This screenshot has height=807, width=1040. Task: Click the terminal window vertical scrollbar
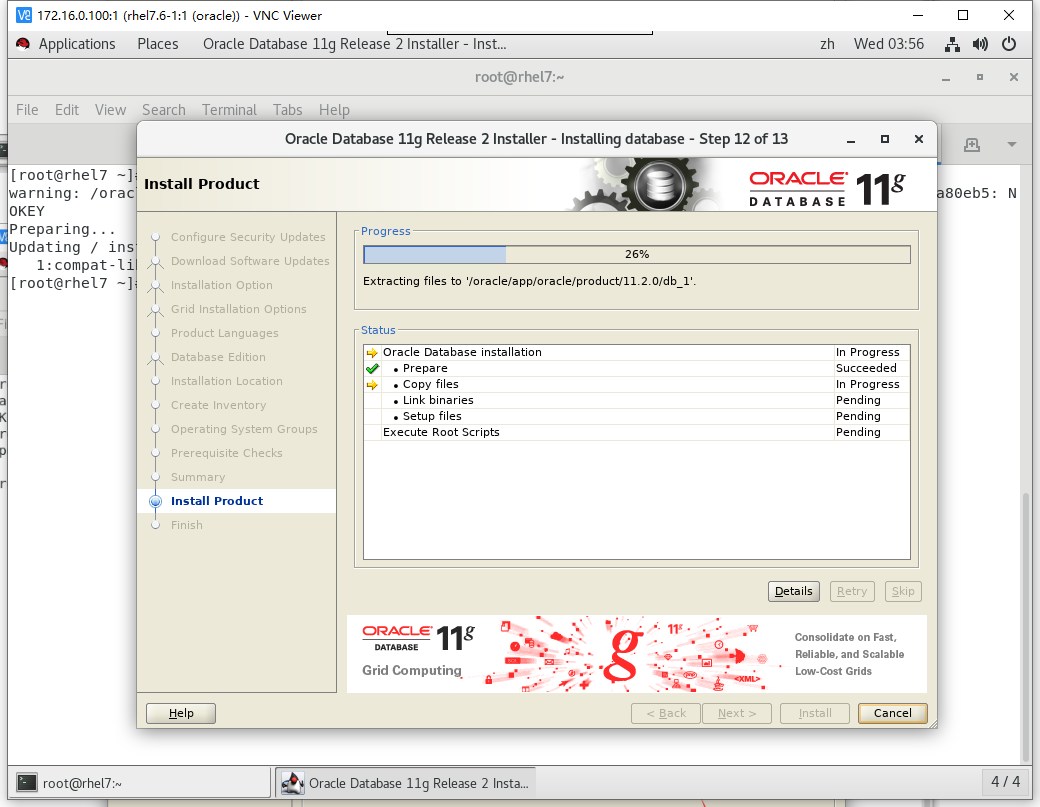point(1026,629)
